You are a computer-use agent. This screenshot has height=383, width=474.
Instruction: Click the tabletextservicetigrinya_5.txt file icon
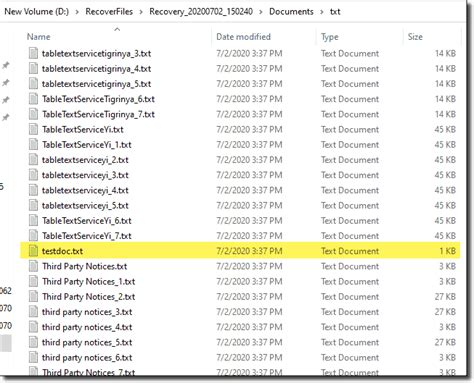(x=33, y=84)
